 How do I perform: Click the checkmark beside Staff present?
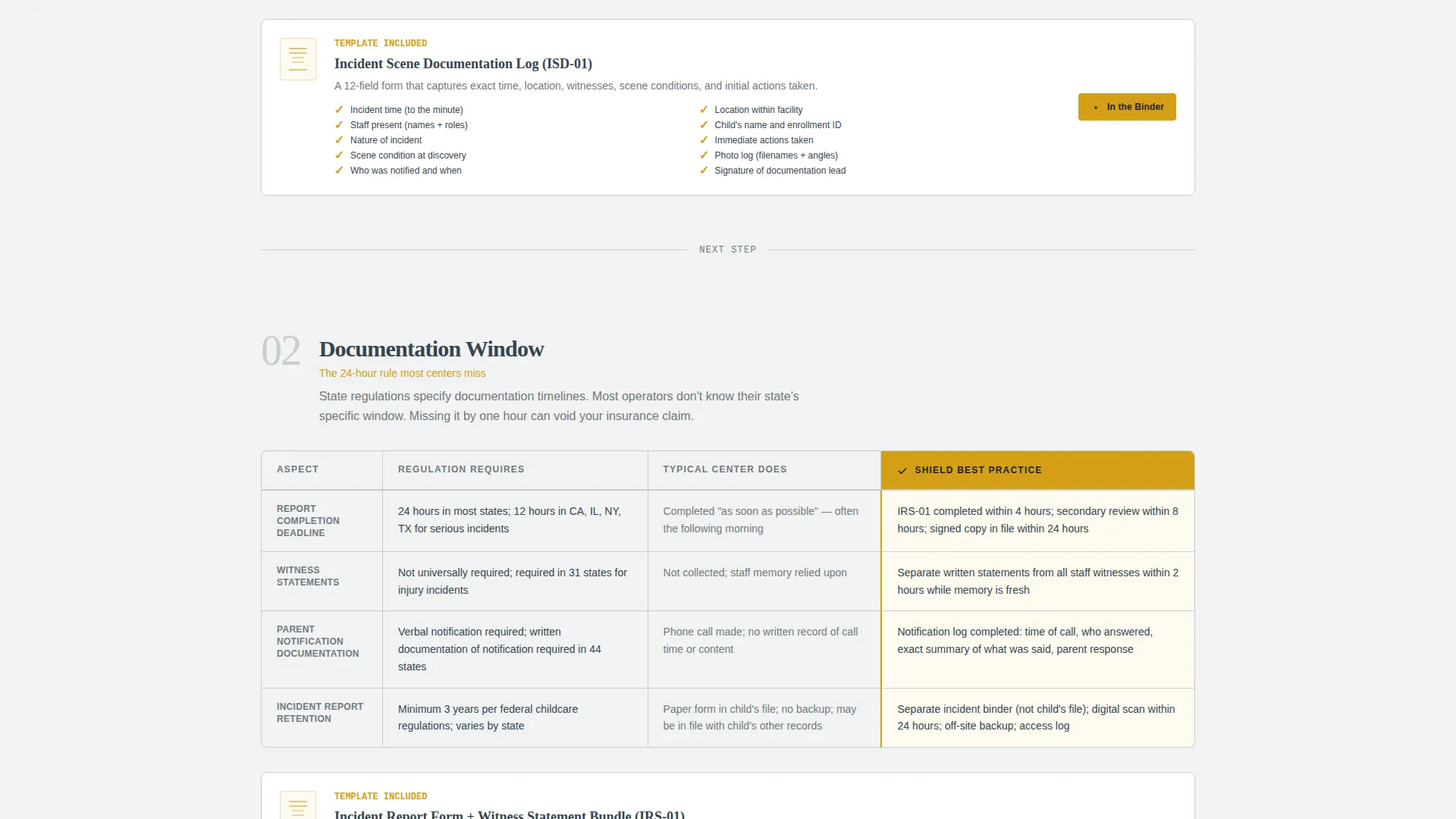pyautogui.click(x=339, y=125)
